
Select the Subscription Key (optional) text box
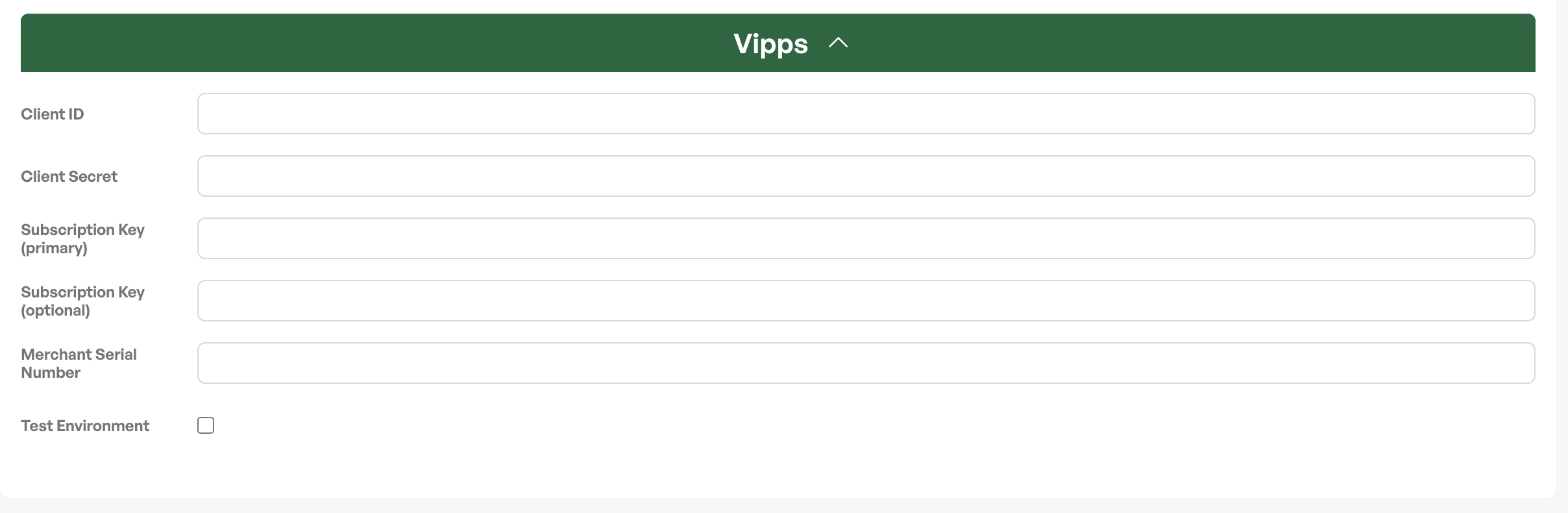pyautogui.click(x=866, y=301)
